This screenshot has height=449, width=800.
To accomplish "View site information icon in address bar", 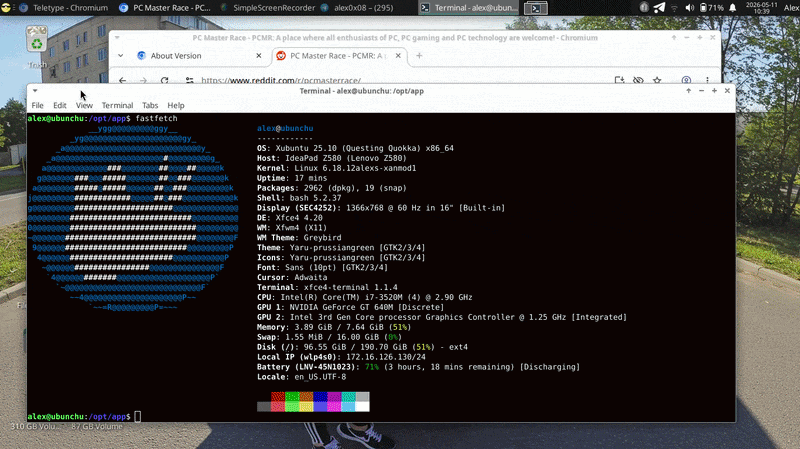I will tap(189, 80).
